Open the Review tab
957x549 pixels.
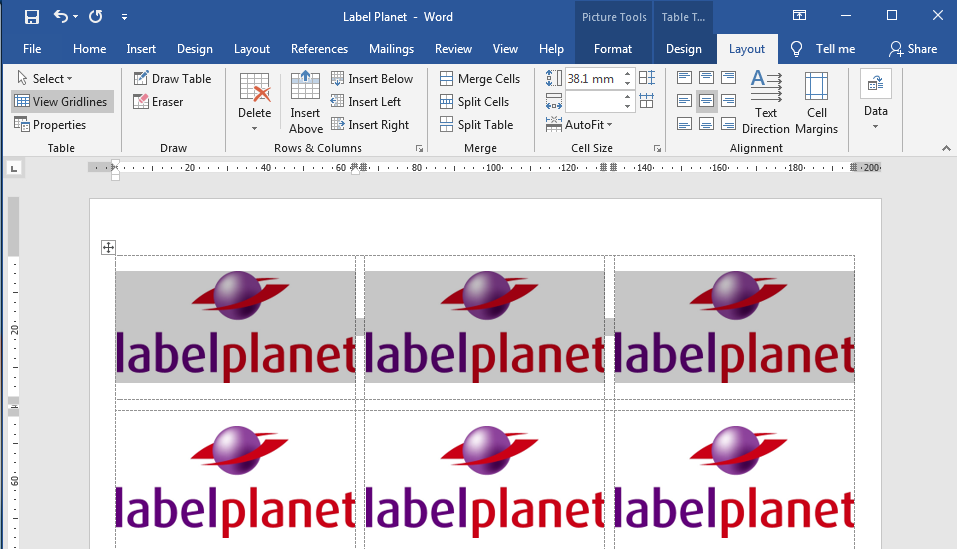453,49
